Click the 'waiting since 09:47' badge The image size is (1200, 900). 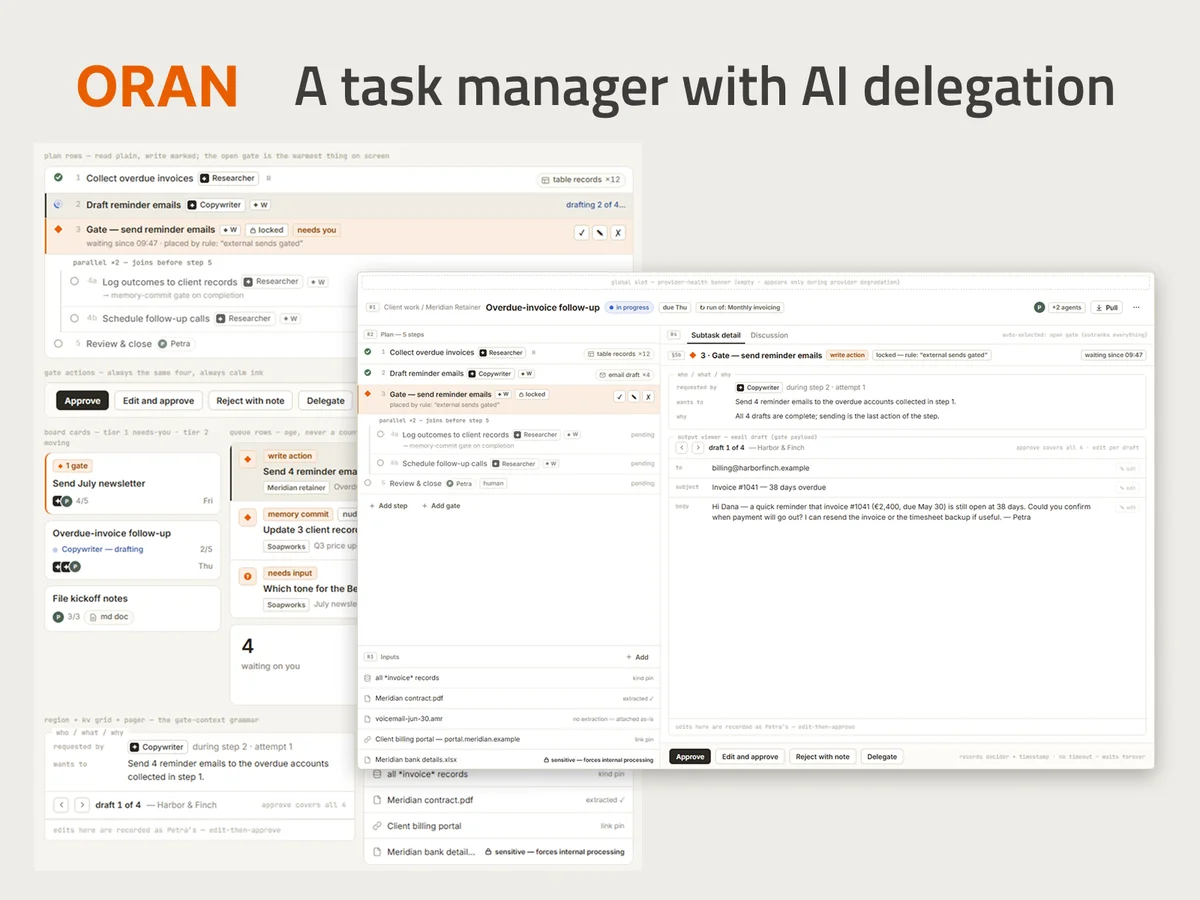1114,355
